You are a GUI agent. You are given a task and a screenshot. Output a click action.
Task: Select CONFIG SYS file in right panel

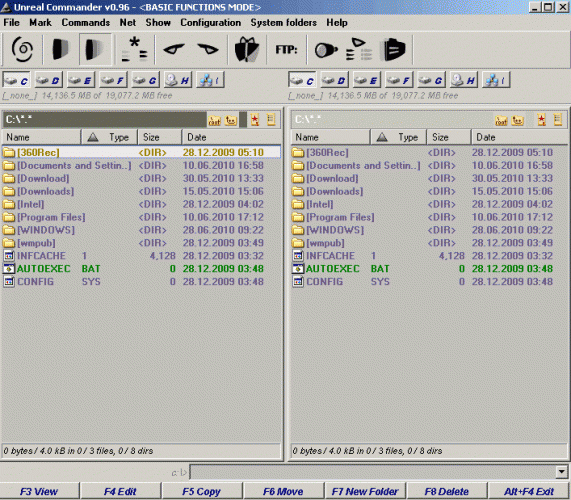[429, 282]
